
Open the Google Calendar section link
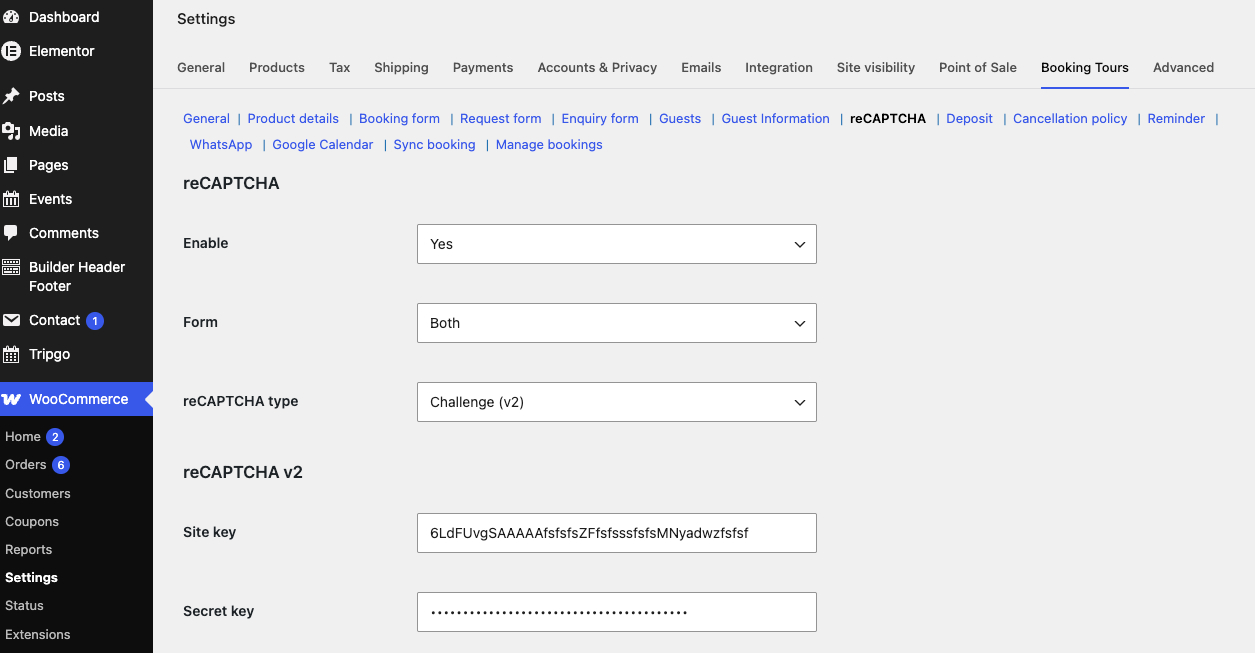click(323, 144)
